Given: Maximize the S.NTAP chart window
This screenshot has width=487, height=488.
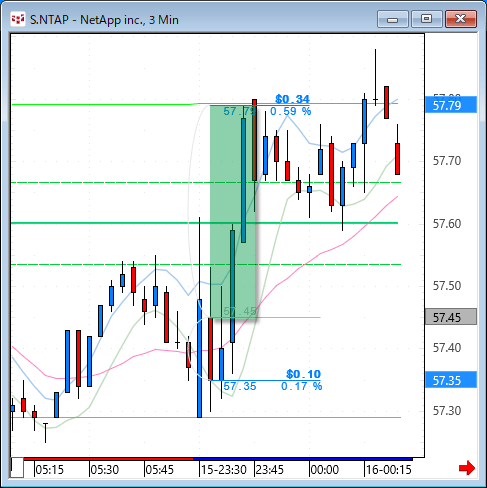Looking at the screenshot, I should pos(426,19).
